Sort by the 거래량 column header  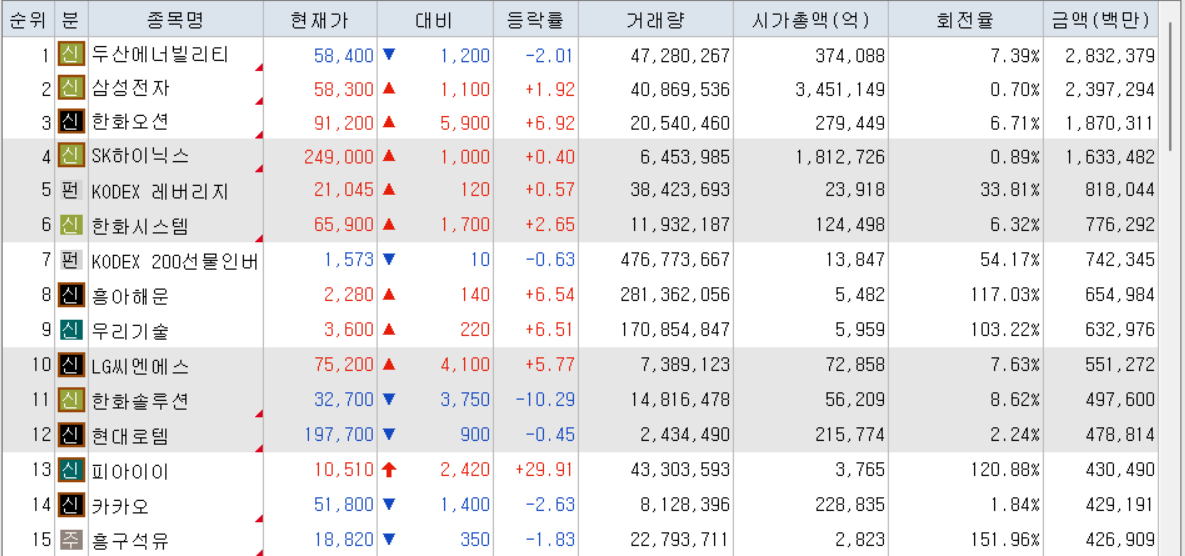656,20
